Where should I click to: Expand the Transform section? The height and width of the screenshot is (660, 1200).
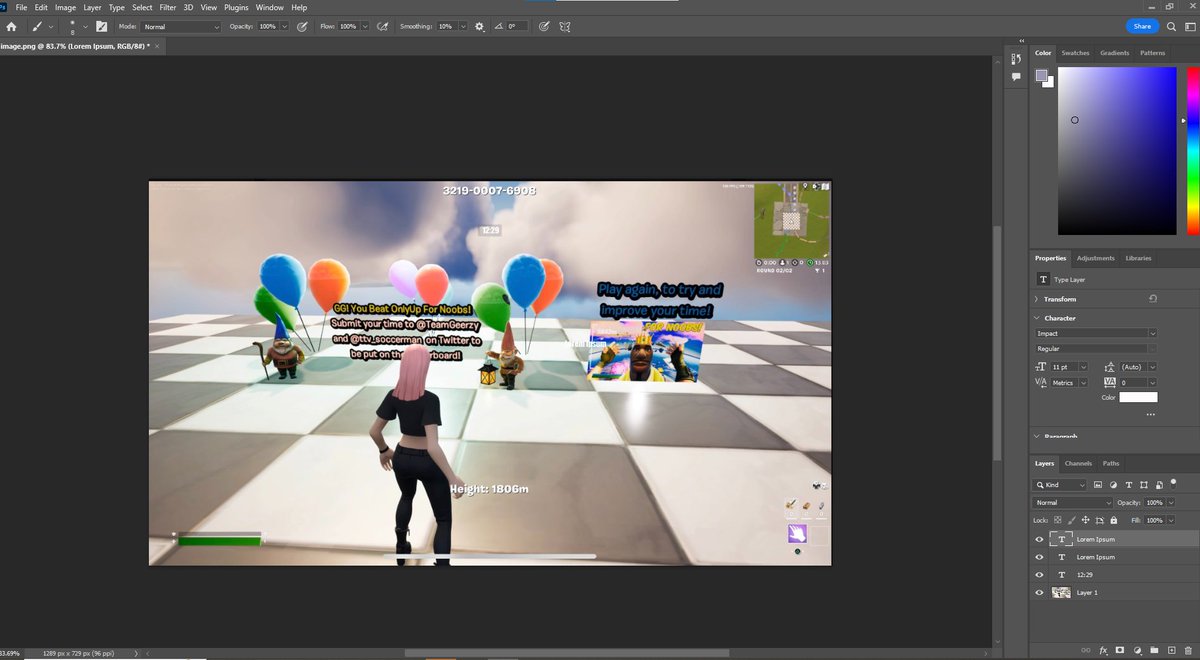1036,299
